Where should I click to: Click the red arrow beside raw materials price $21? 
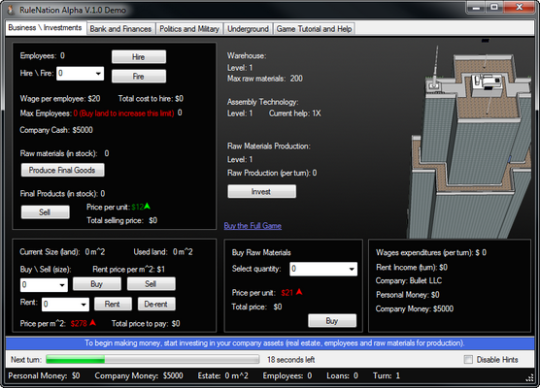click(x=299, y=292)
